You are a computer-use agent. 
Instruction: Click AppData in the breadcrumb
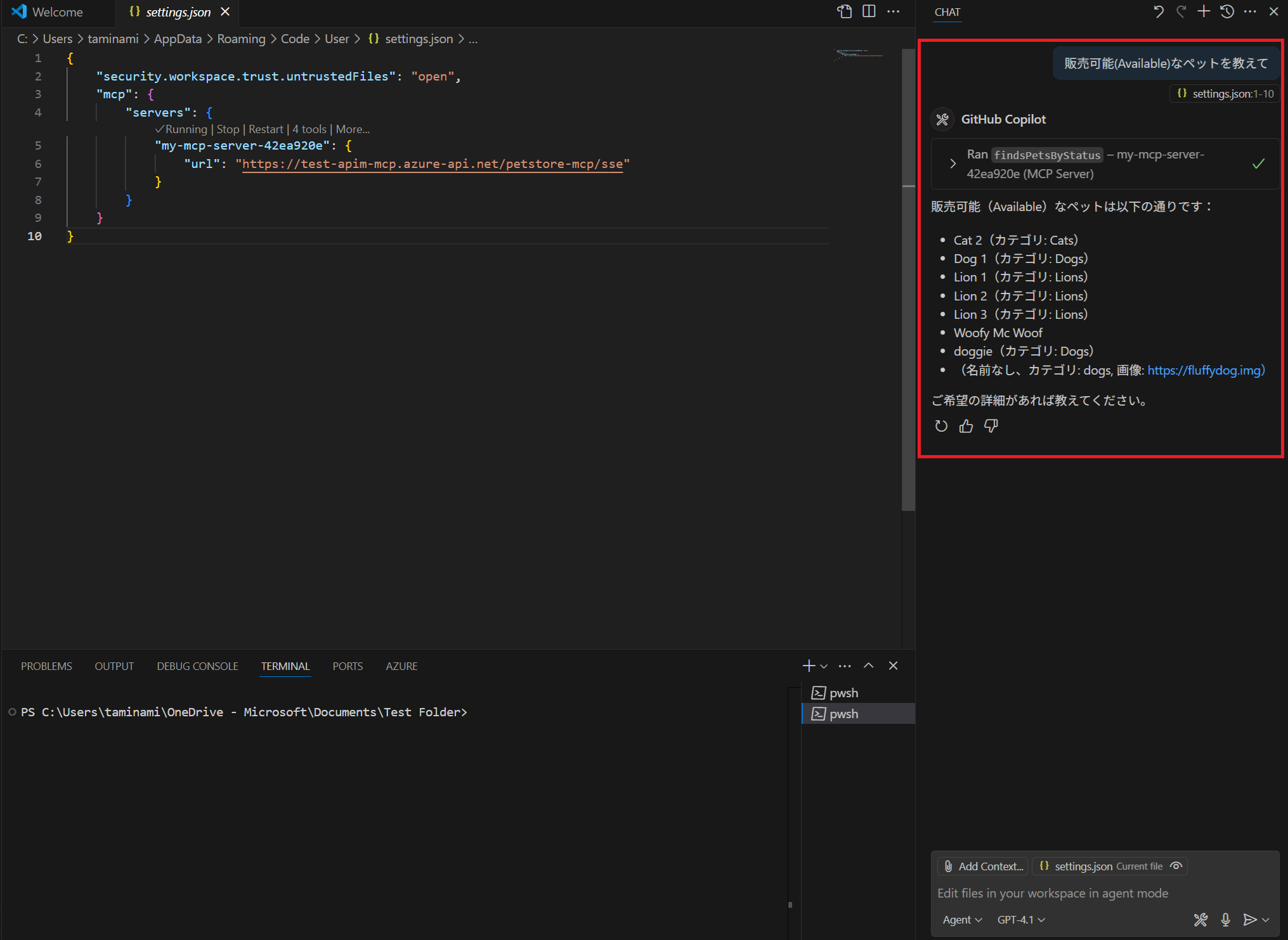point(178,39)
